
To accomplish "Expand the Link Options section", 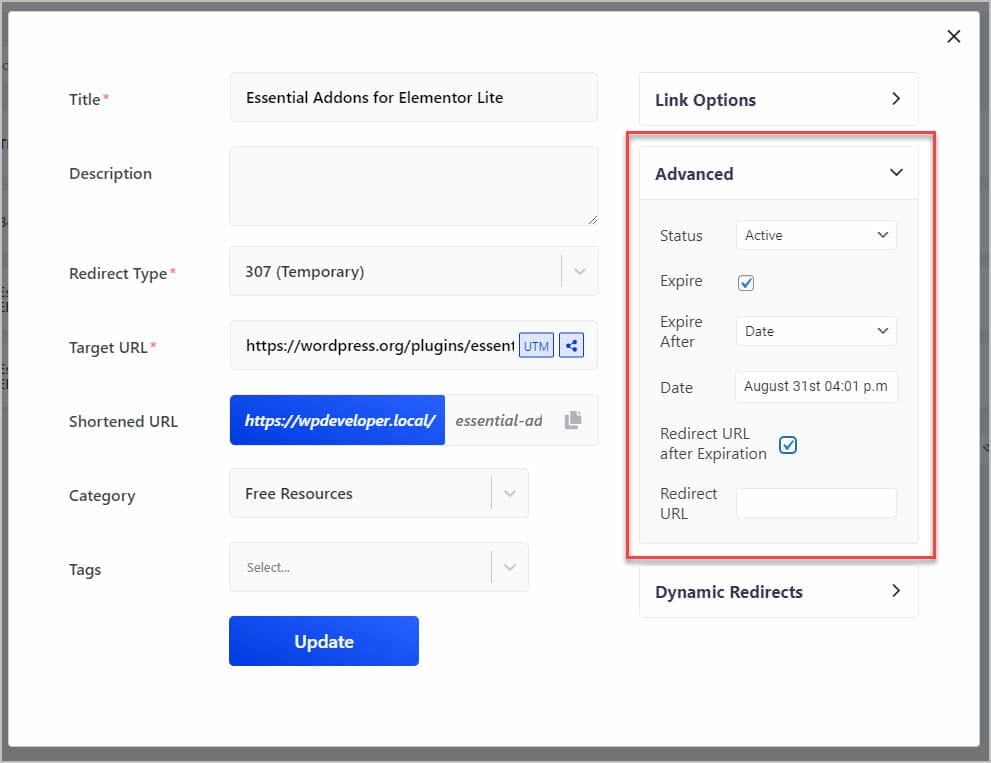I will tap(779, 99).
